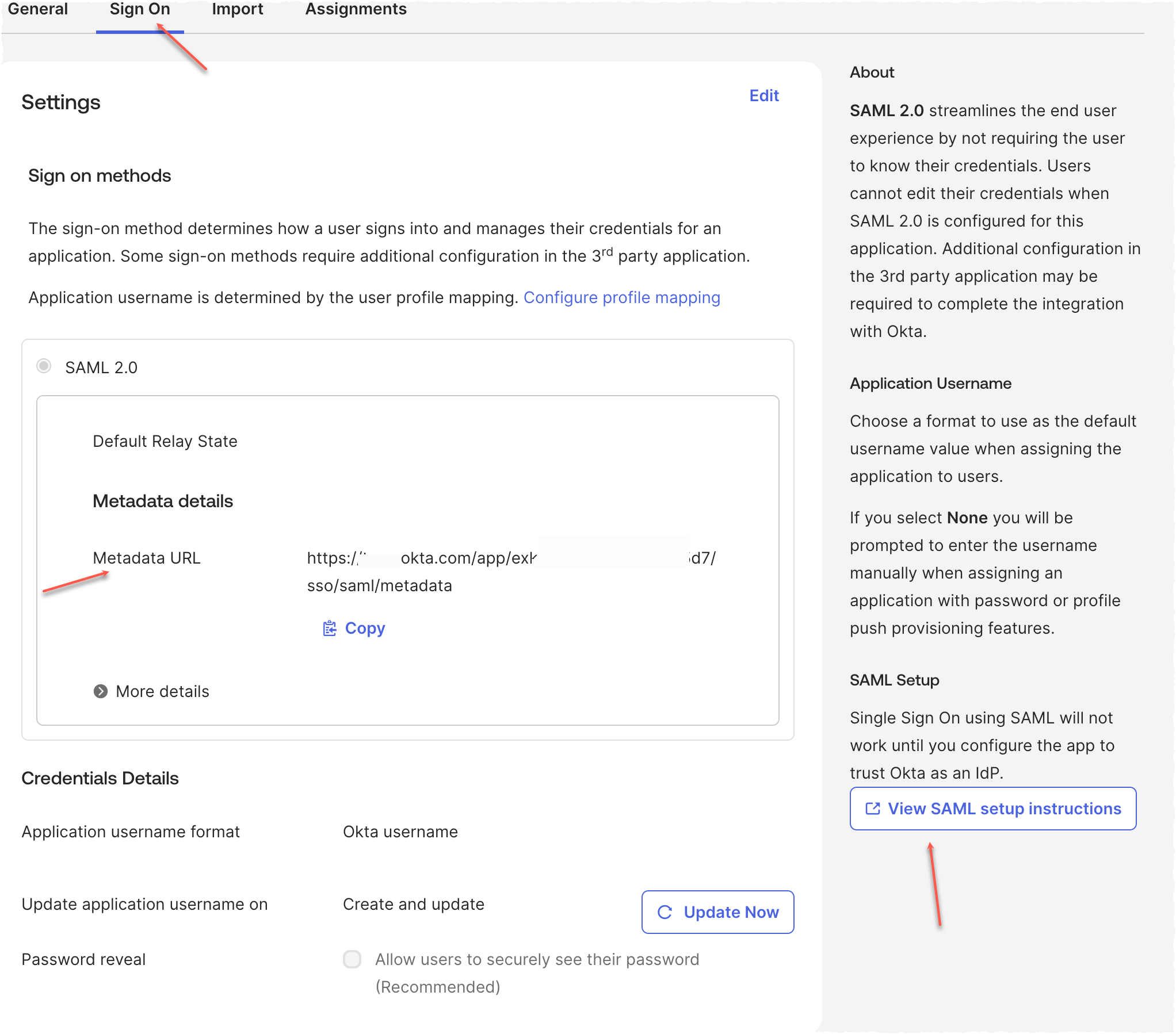Viewport: 1176px width, 1034px height.
Task: Click the Okta username value
Action: (x=400, y=832)
